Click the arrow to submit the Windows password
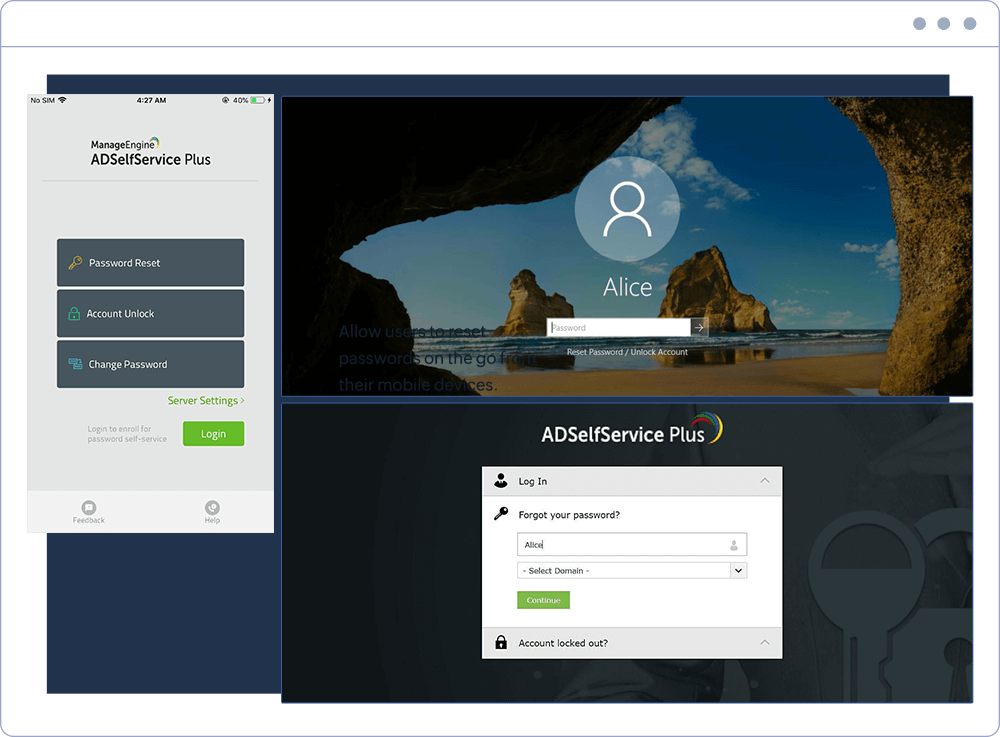This screenshot has height=737, width=1000. point(698,327)
